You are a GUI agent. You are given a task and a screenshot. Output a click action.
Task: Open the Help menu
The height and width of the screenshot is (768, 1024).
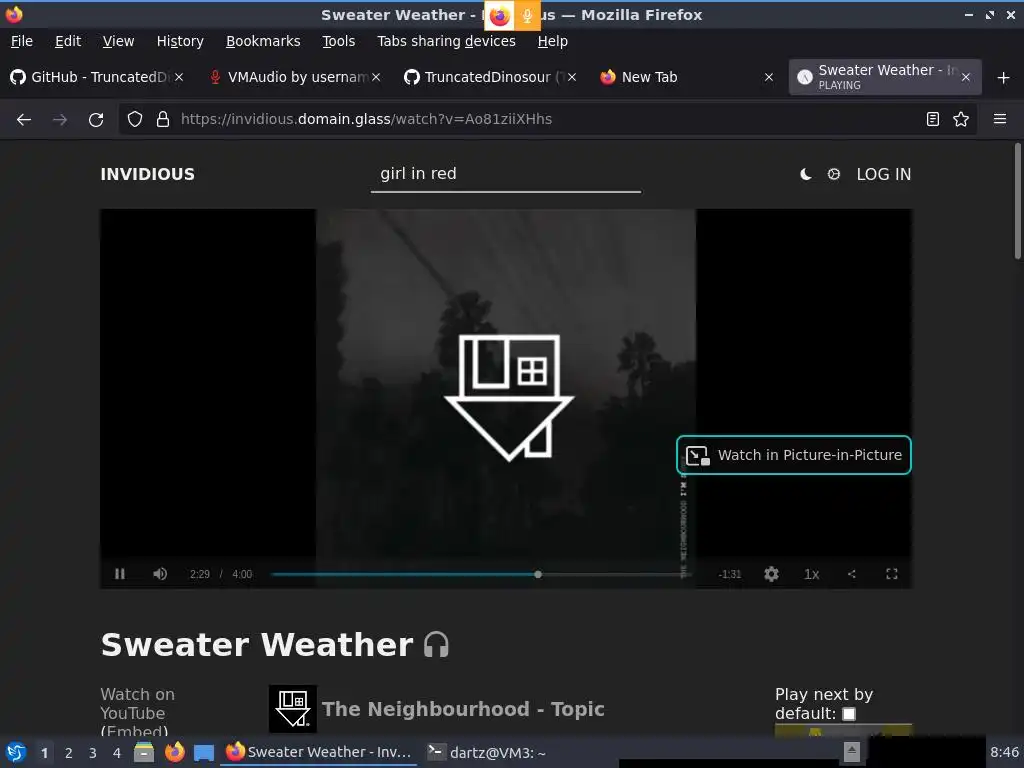(552, 41)
